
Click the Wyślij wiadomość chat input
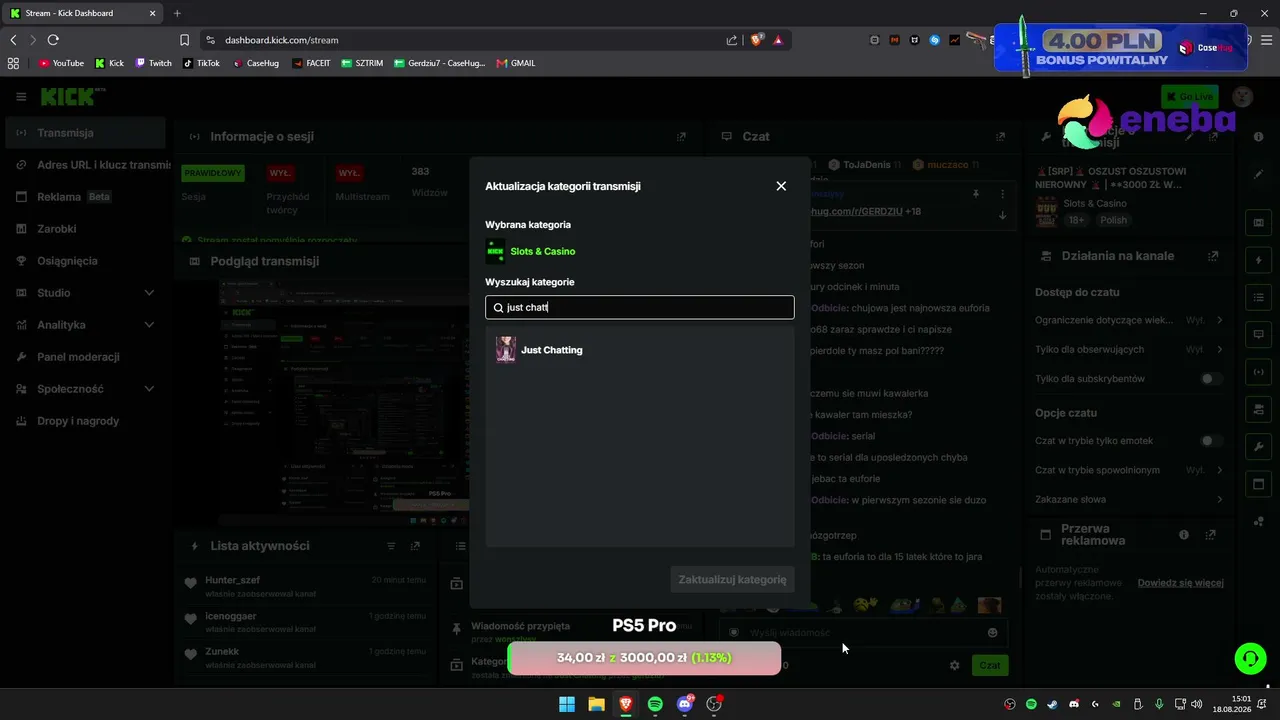862,632
